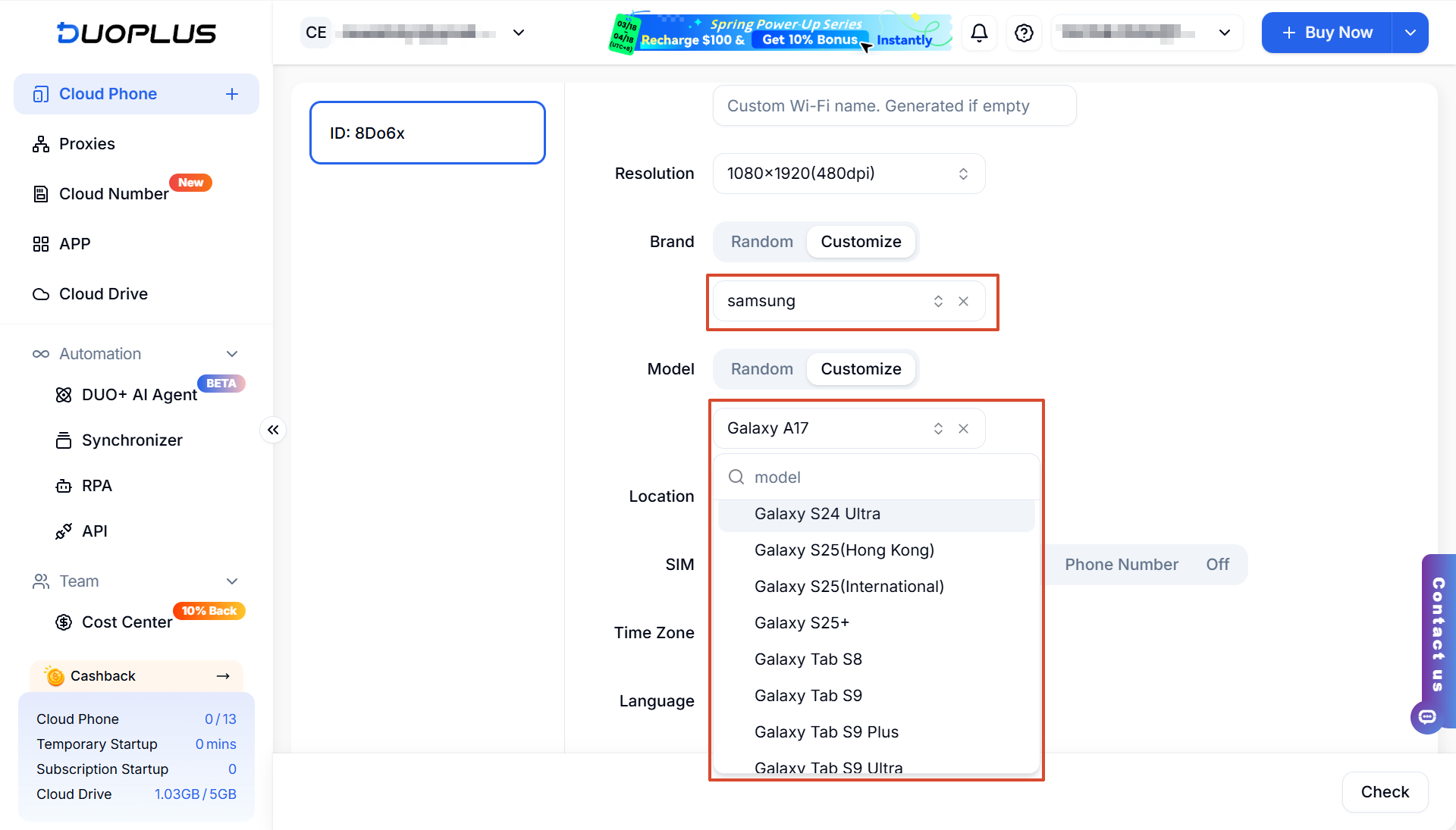
Task: Click the 10% Back badge
Action: click(209, 611)
